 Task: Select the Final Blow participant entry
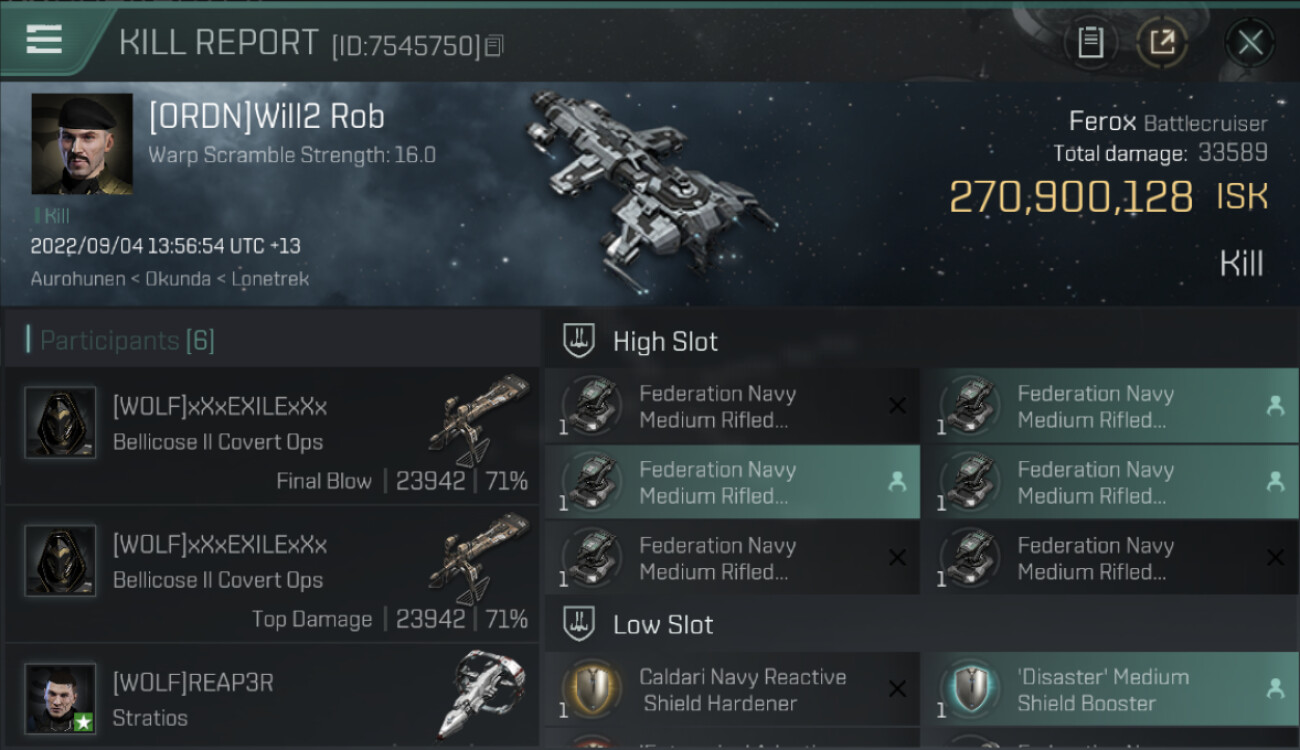[272, 436]
